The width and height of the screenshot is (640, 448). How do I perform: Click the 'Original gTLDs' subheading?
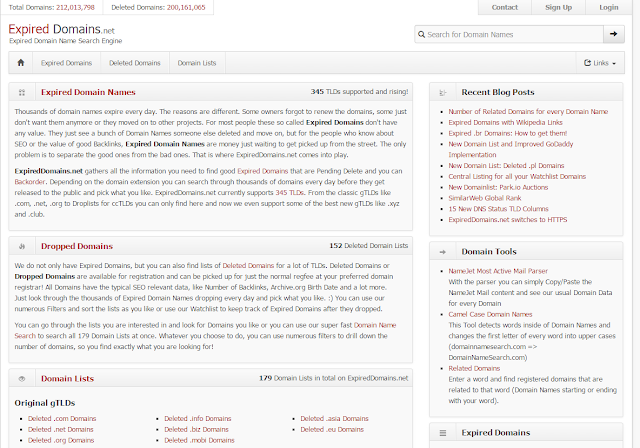pyautogui.click(x=45, y=403)
